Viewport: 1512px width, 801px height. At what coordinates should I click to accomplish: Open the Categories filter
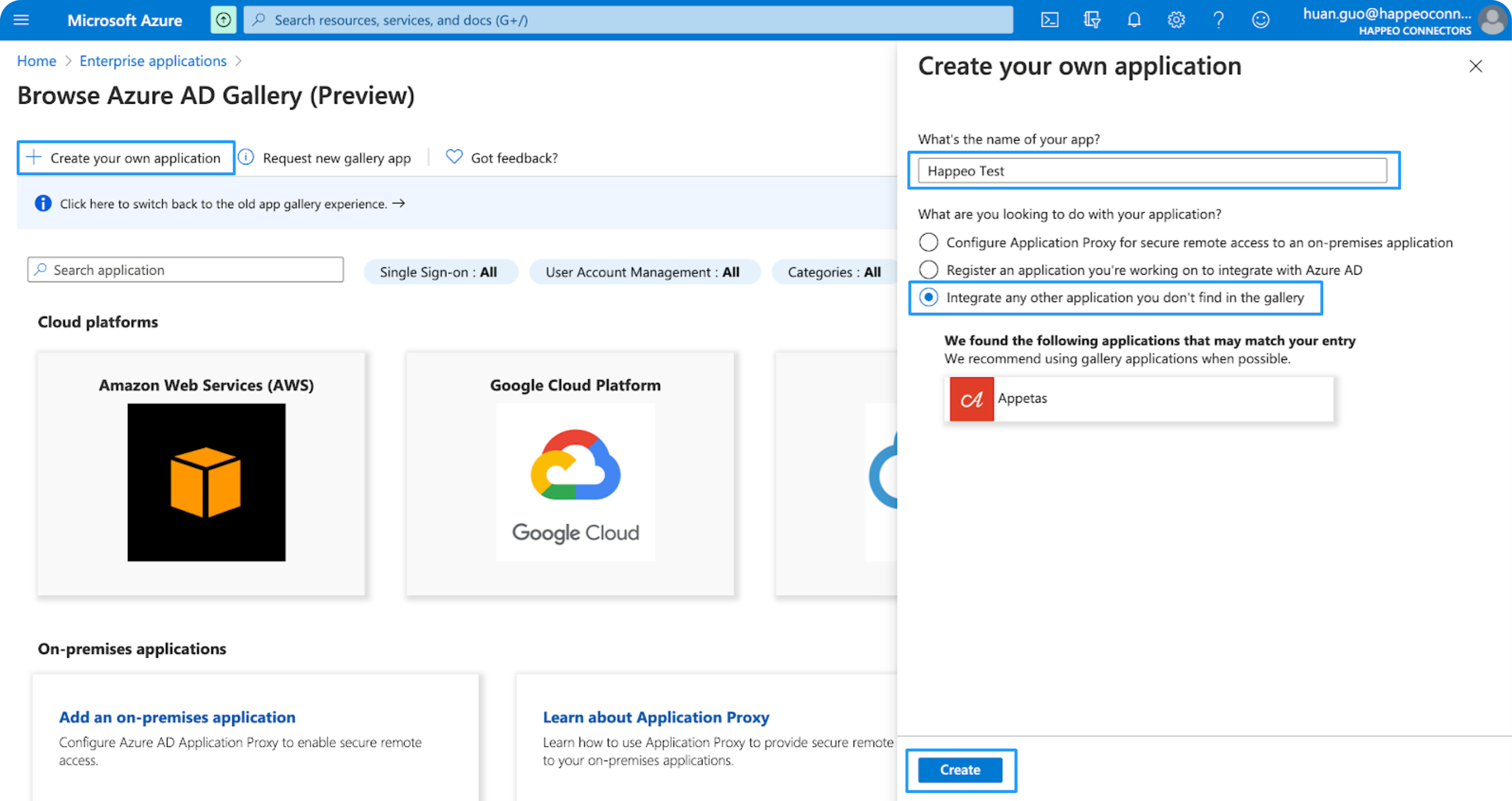click(834, 272)
